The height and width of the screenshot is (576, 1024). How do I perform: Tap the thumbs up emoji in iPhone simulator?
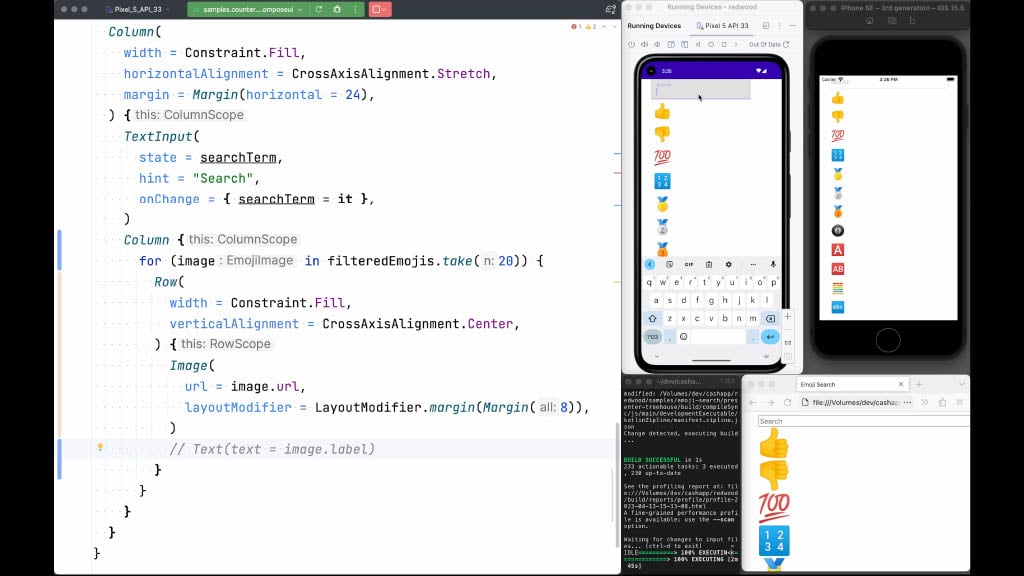[x=838, y=99]
